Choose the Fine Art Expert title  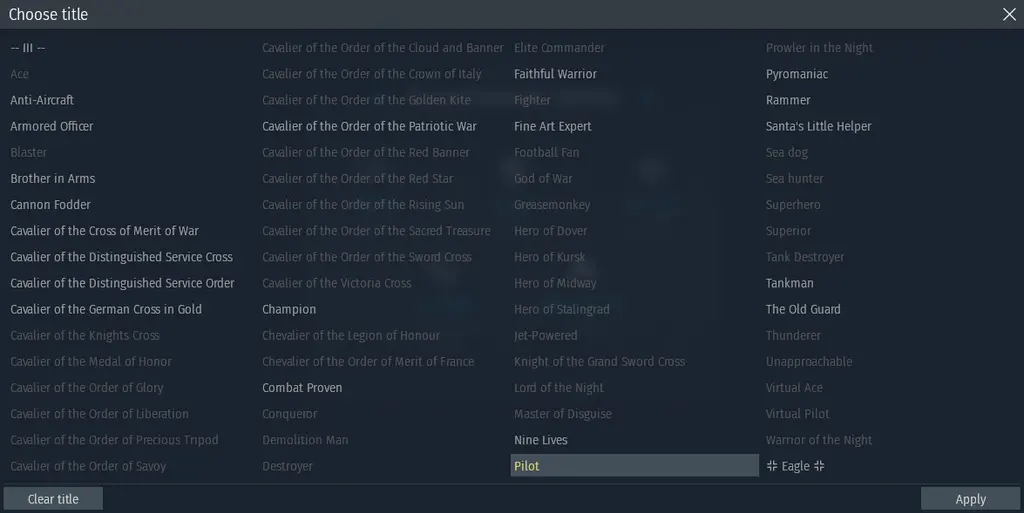pyautogui.click(x=552, y=127)
